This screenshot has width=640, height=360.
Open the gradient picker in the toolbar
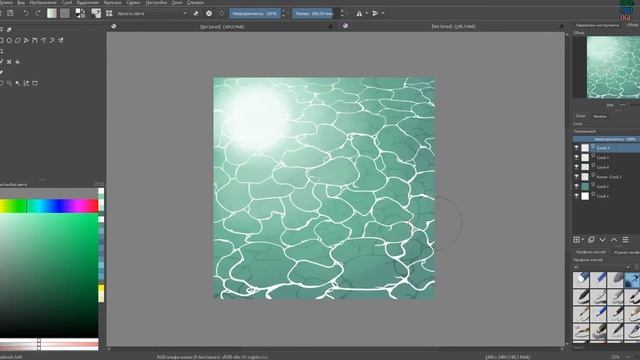(x=52, y=13)
